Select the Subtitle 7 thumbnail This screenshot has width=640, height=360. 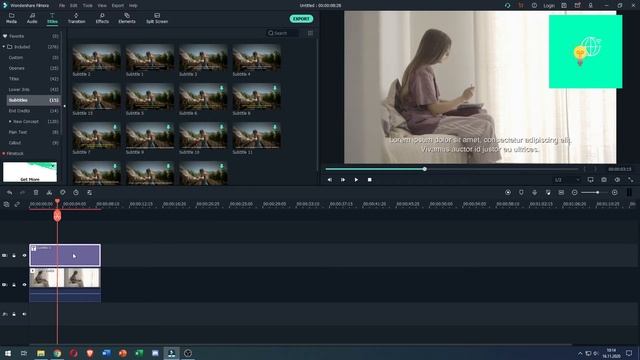pyautogui.click(x=96, y=136)
